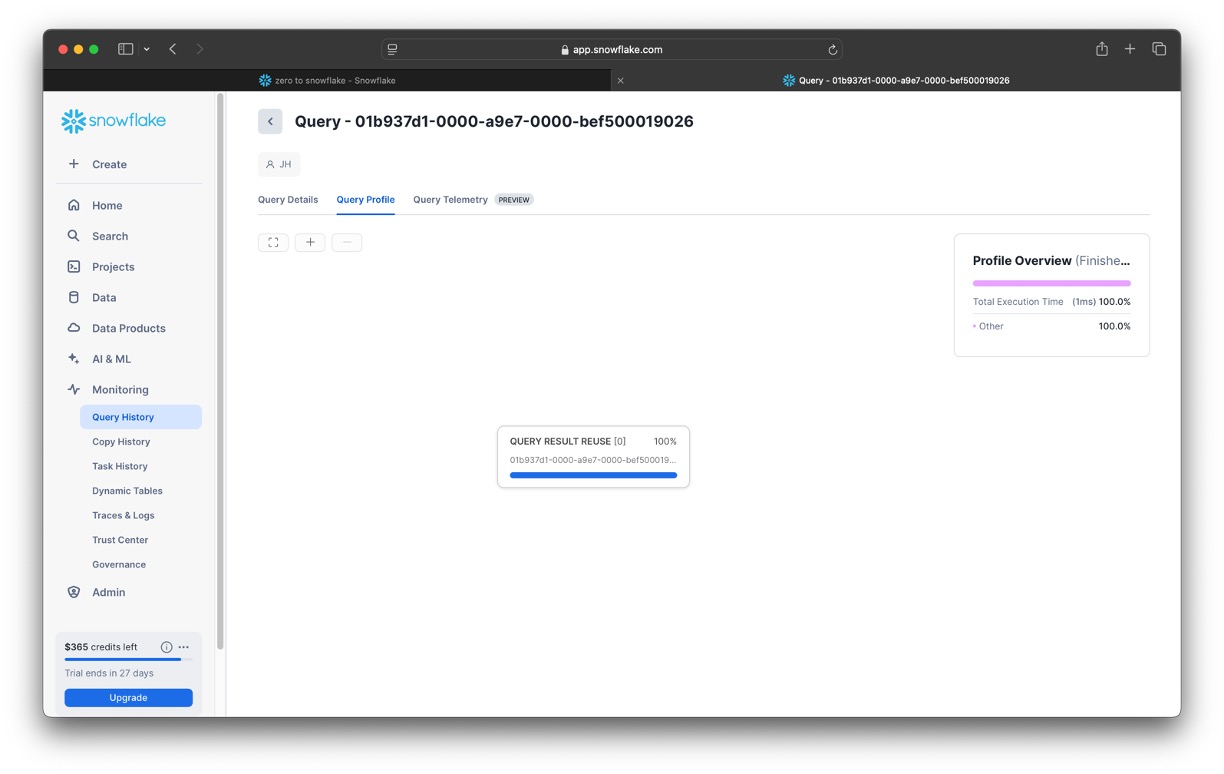
Task: Go back in Safari
Action: click(173, 49)
